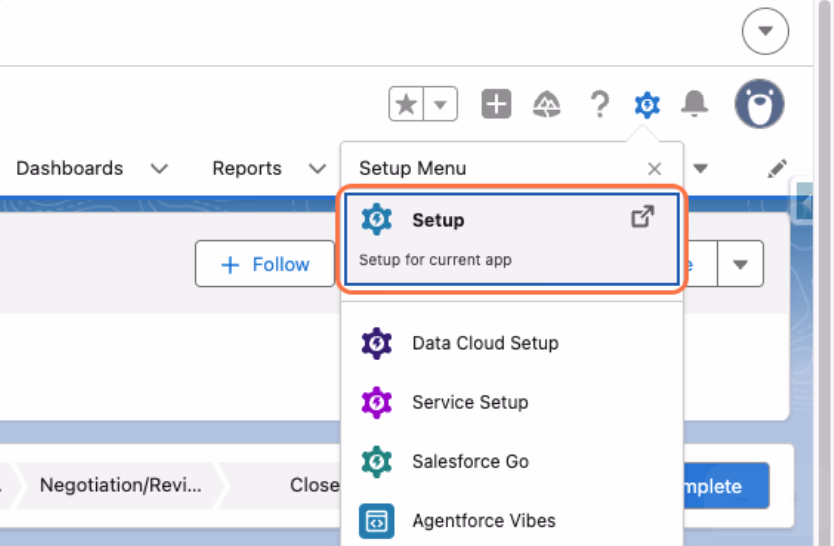Open Service Setup

pos(512,402)
